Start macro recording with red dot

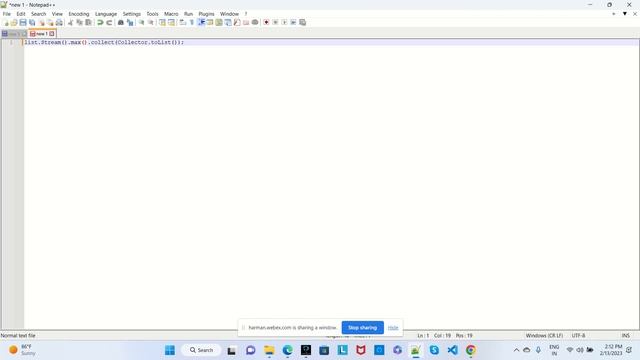point(266,22)
